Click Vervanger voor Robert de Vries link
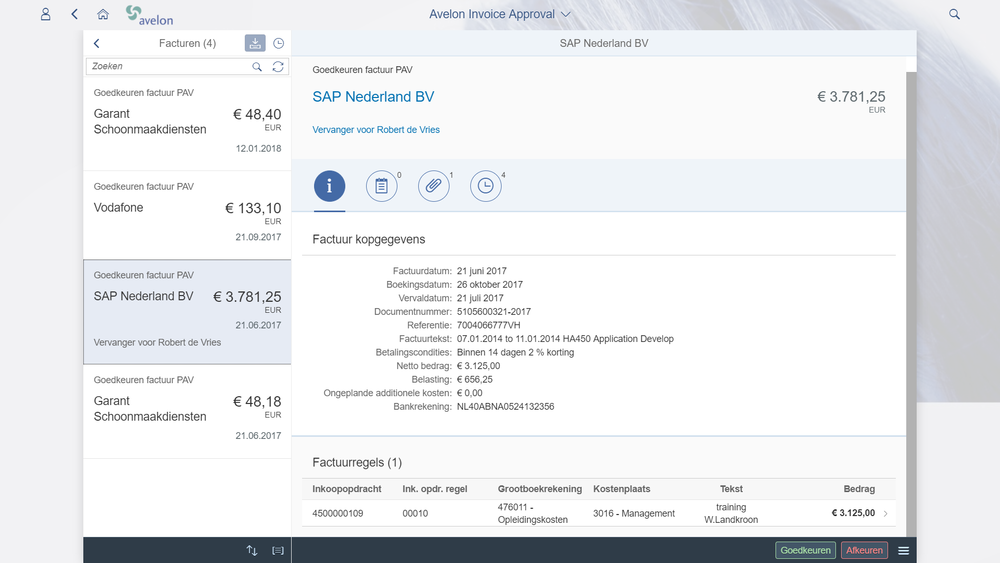 click(x=376, y=129)
